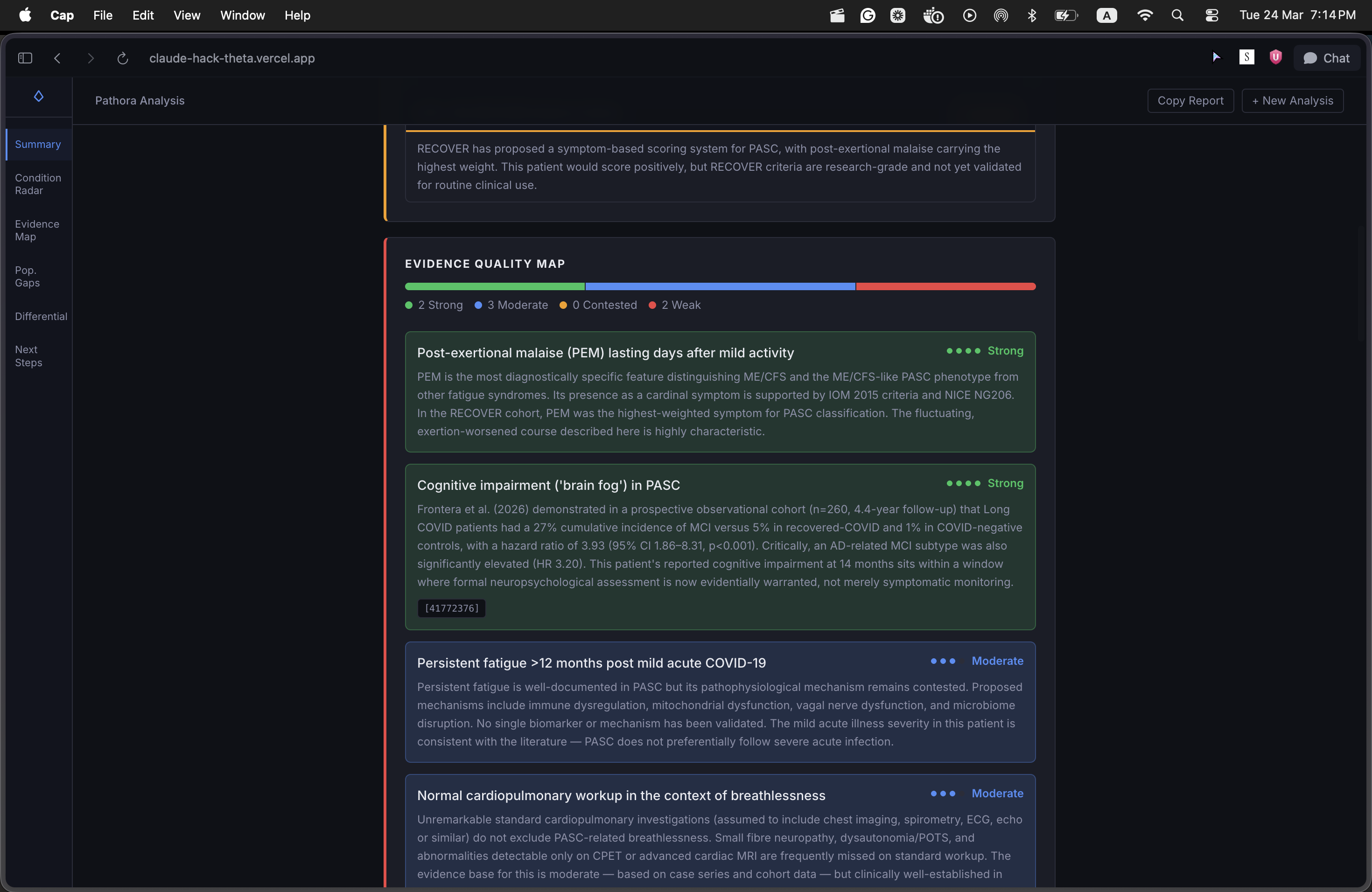The width and height of the screenshot is (1372, 892).
Task: Click the red Weak segment of evidence bar
Action: click(x=945, y=286)
